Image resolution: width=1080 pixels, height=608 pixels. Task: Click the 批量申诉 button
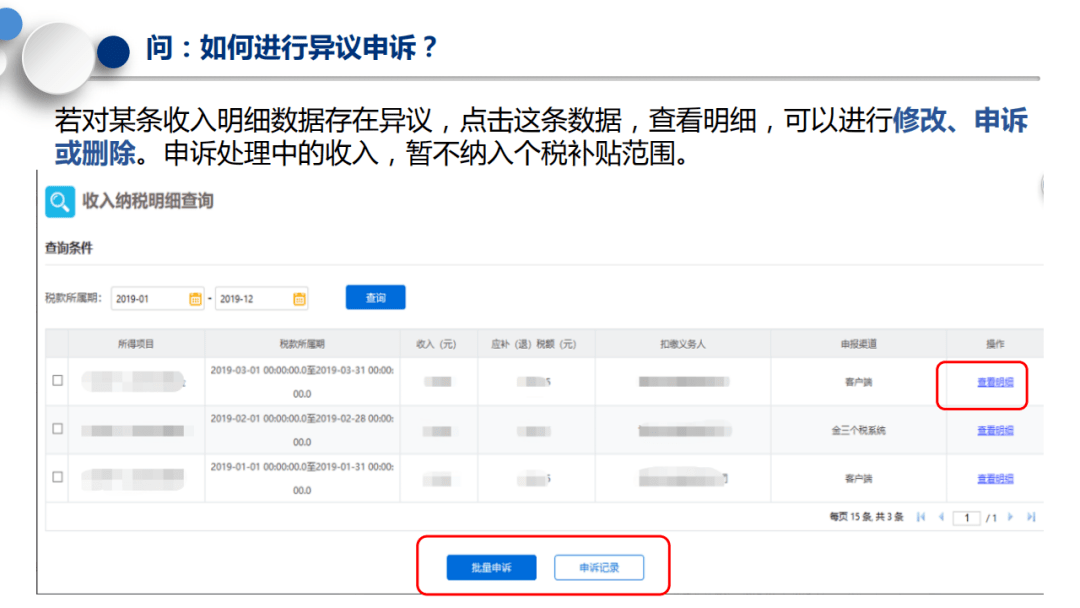coord(491,567)
